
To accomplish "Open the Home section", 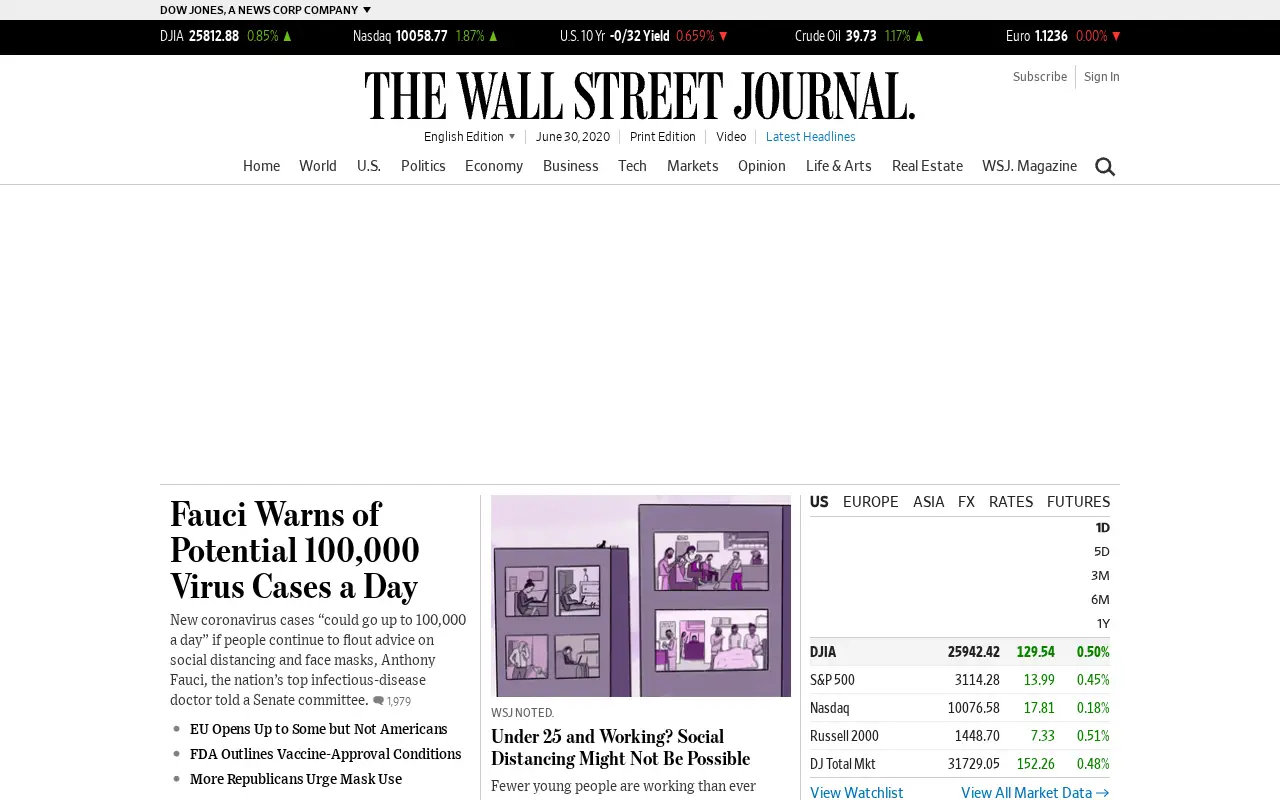I will tap(261, 166).
